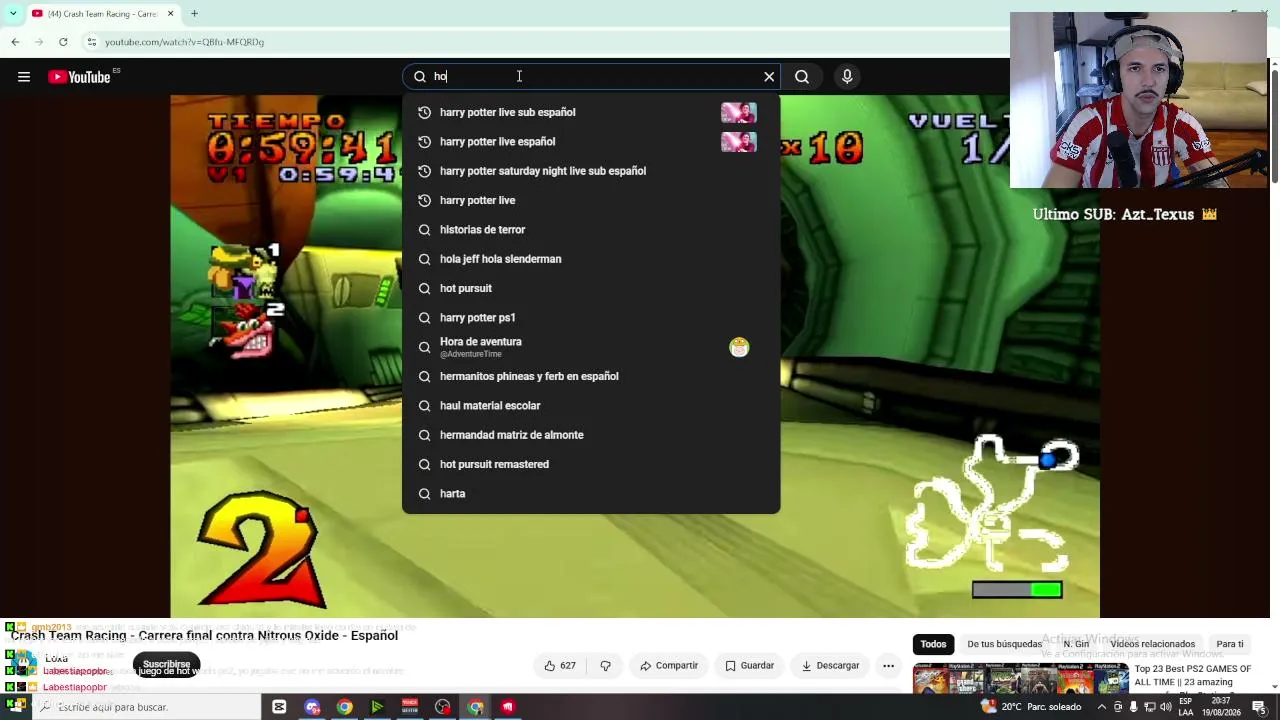Open the red-white taskbar app next to OBS
The height and width of the screenshot is (720, 1280).
pos(409,707)
